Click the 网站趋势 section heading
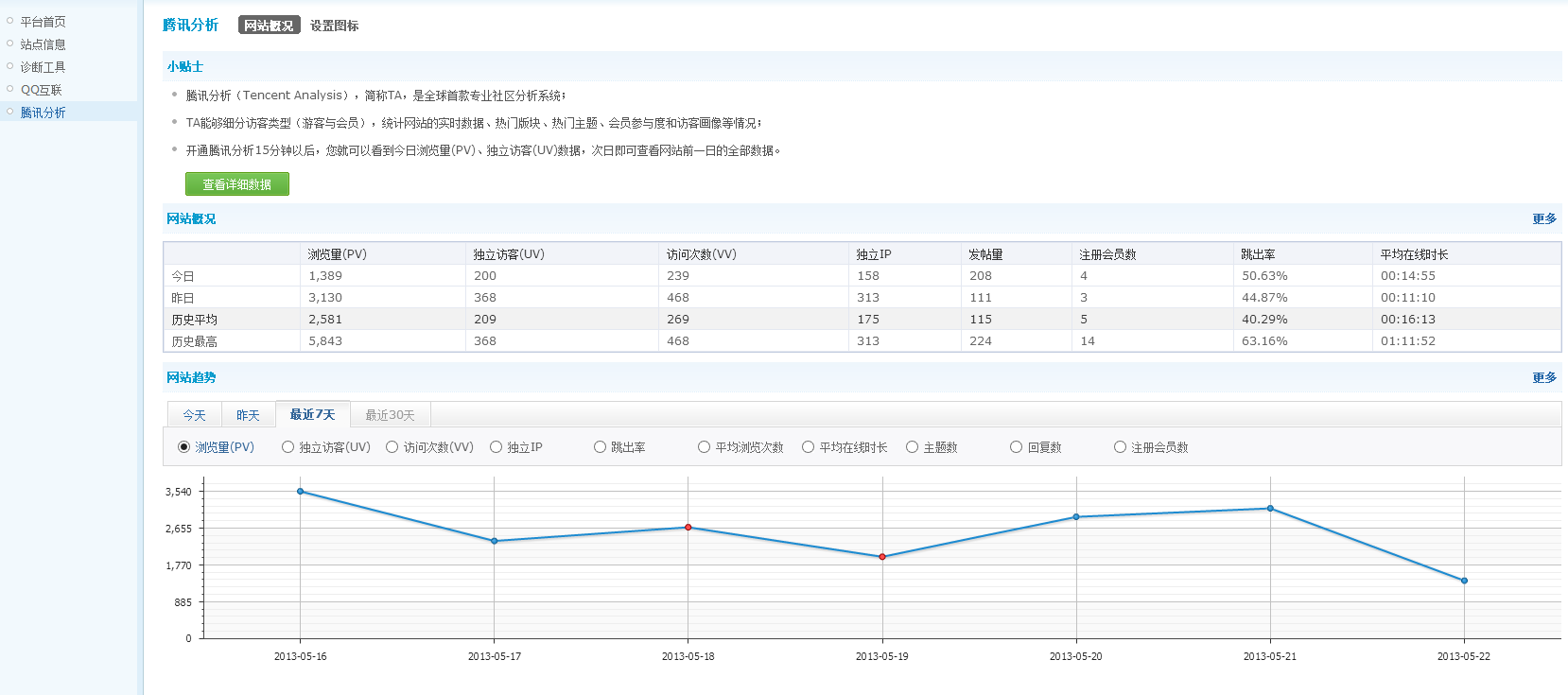 tap(191, 377)
